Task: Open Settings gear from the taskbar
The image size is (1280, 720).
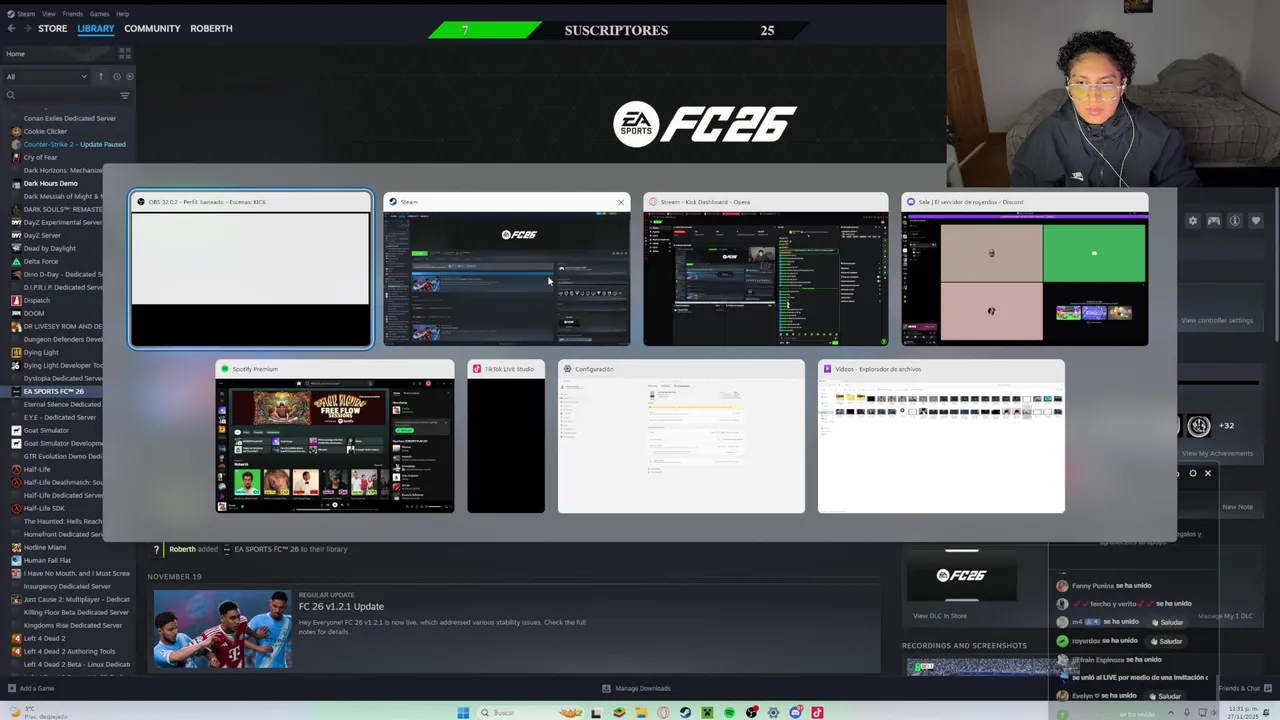Action: pyautogui.click(x=773, y=713)
